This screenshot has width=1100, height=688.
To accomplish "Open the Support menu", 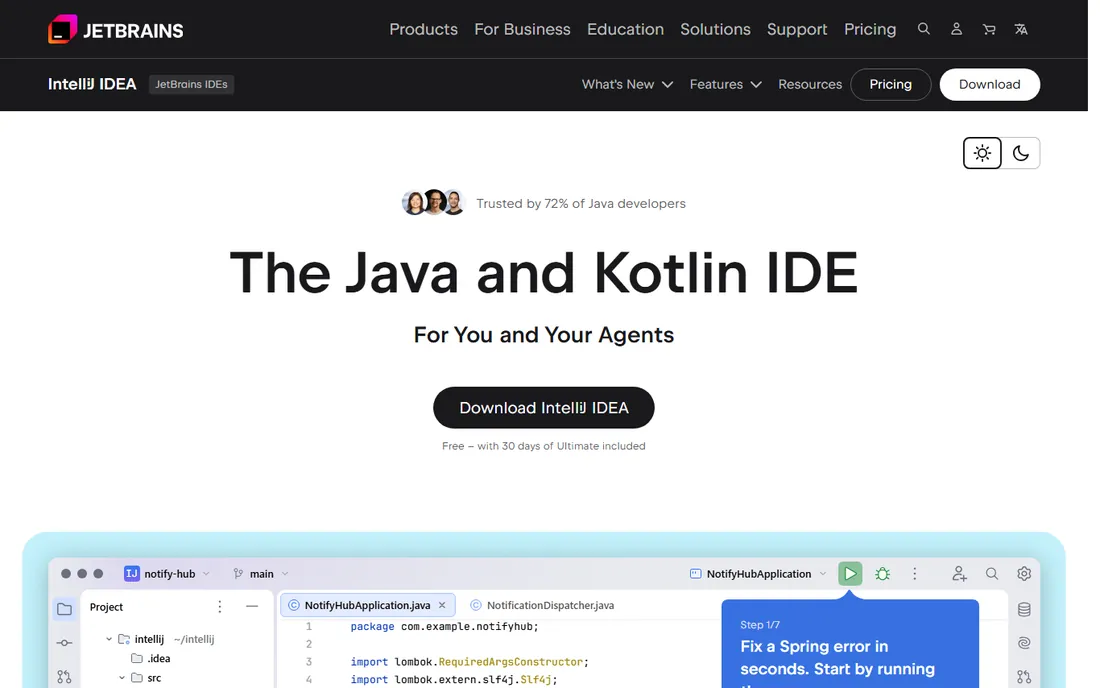I will click(x=797, y=29).
